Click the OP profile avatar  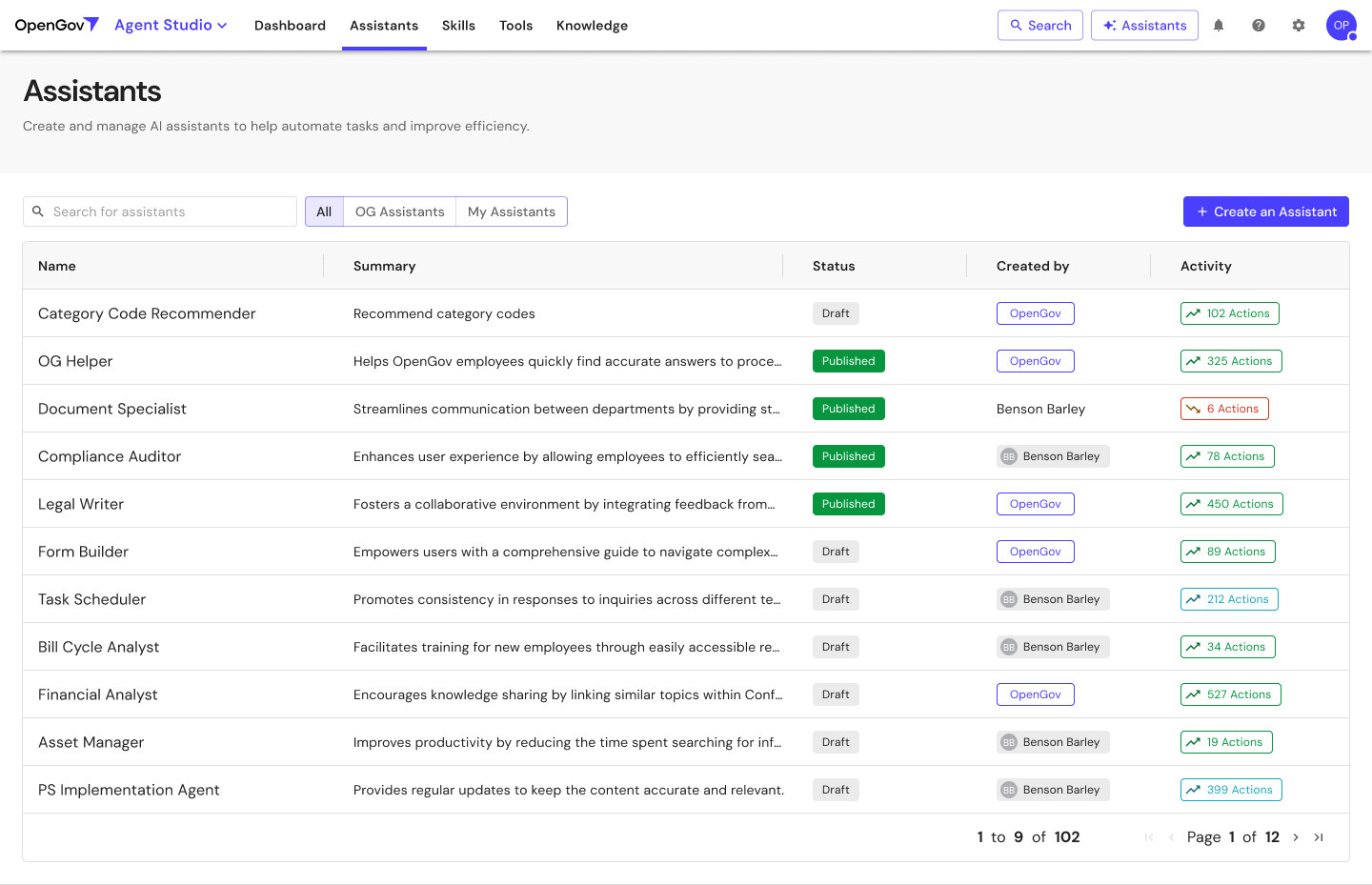[1341, 25]
